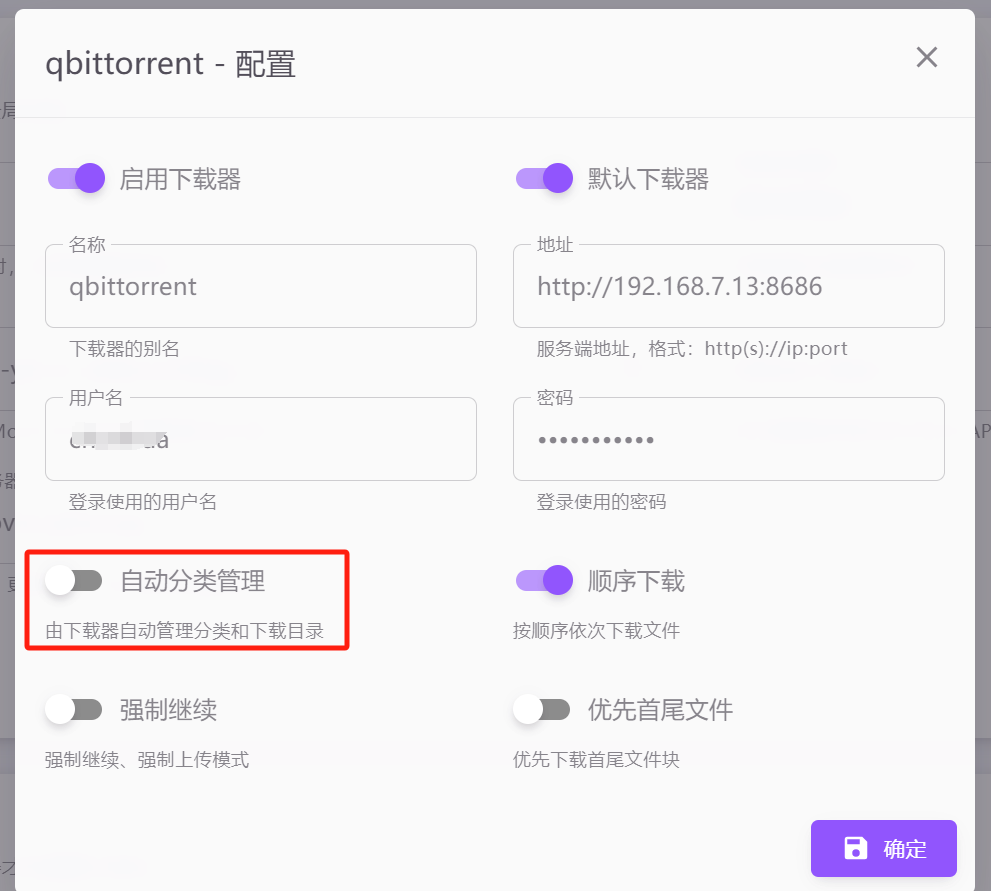Select the 用户名 input field
The image size is (991, 891).
260,440
